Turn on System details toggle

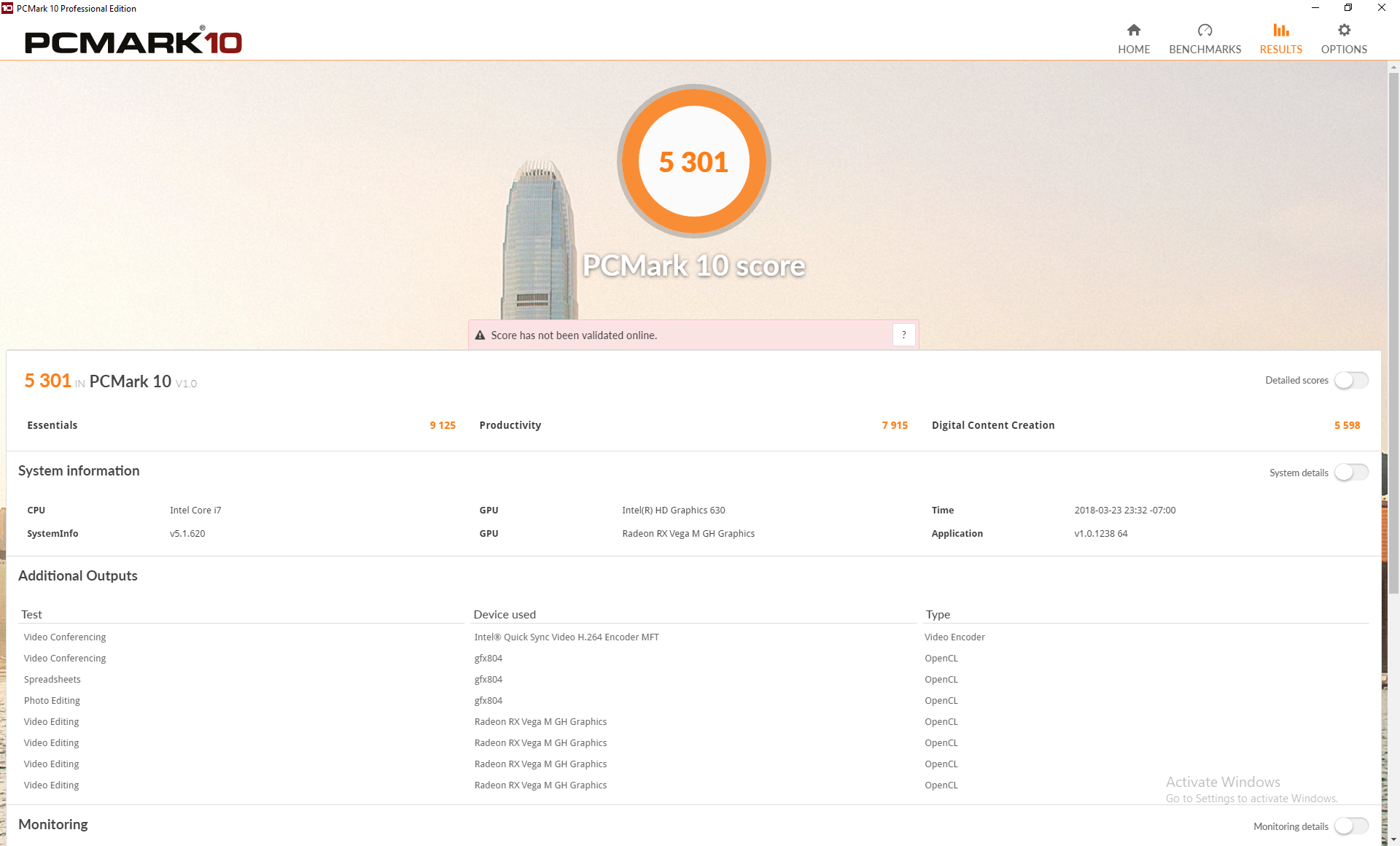(x=1351, y=473)
